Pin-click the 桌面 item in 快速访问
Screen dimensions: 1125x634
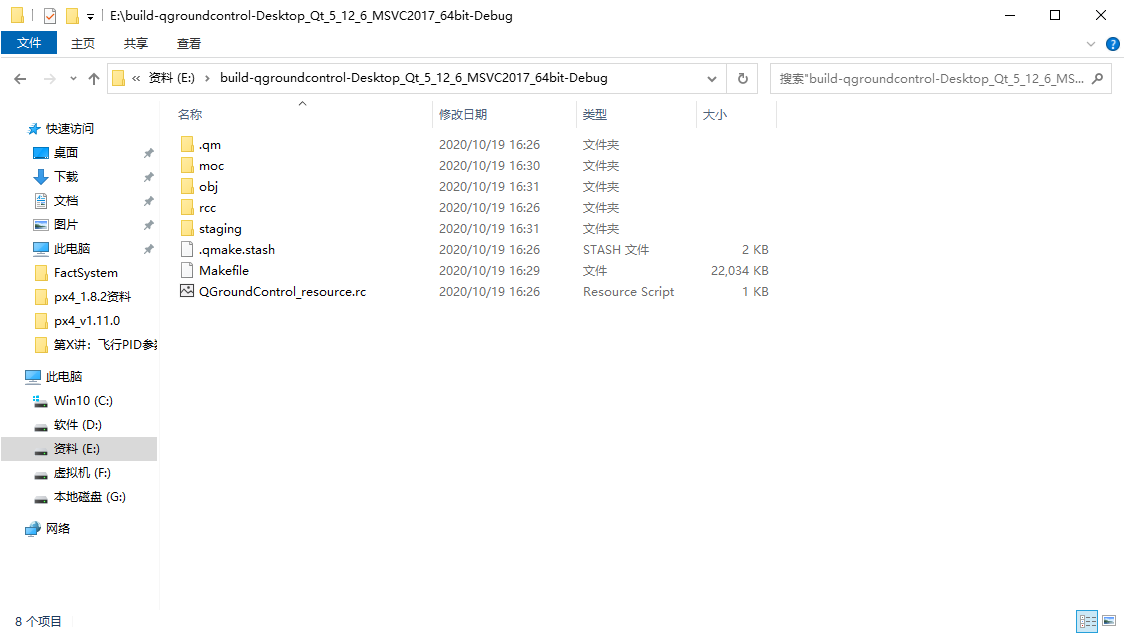[149, 152]
